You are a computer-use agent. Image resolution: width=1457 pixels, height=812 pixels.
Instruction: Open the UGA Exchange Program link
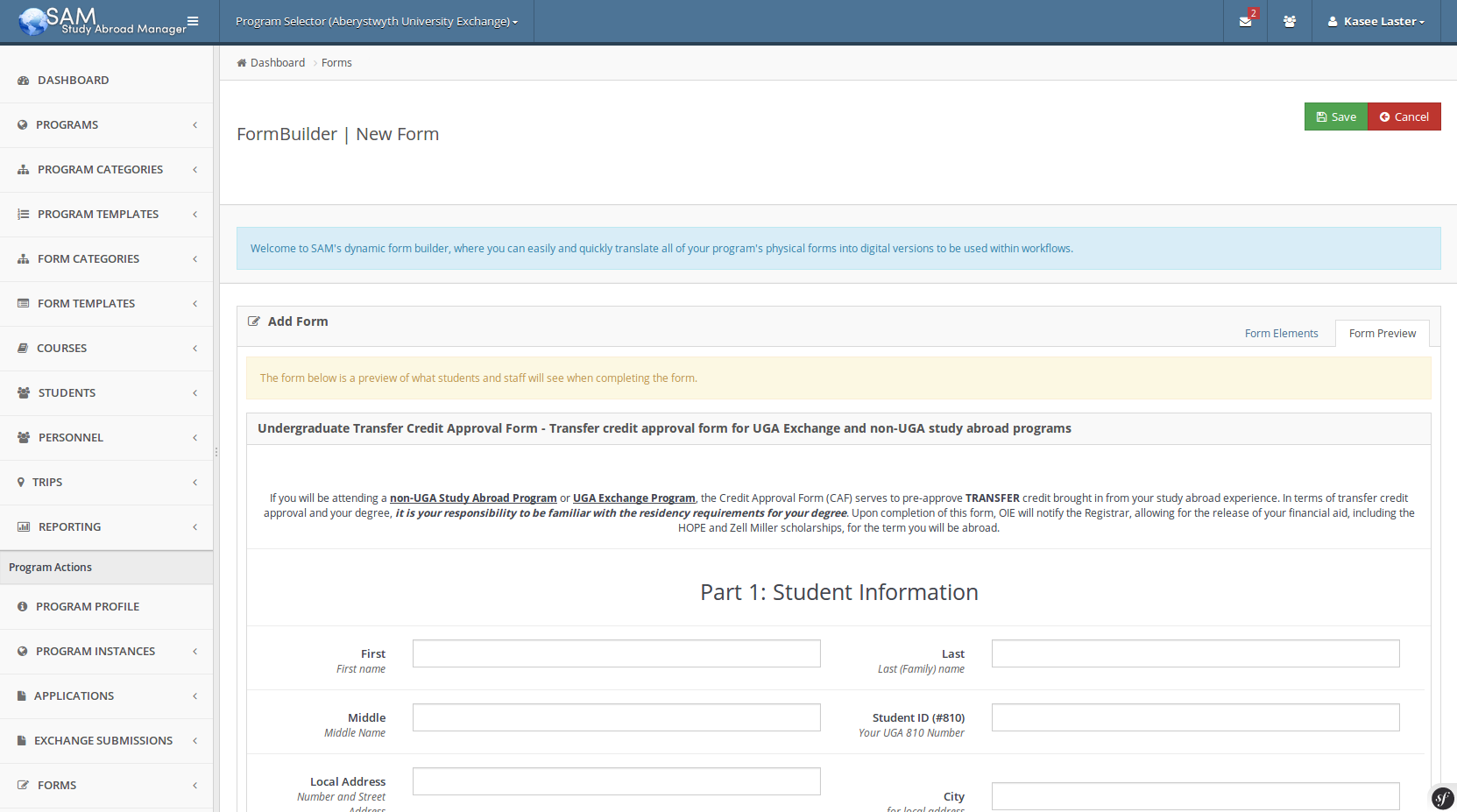pyautogui.click(x=634, y=498)
